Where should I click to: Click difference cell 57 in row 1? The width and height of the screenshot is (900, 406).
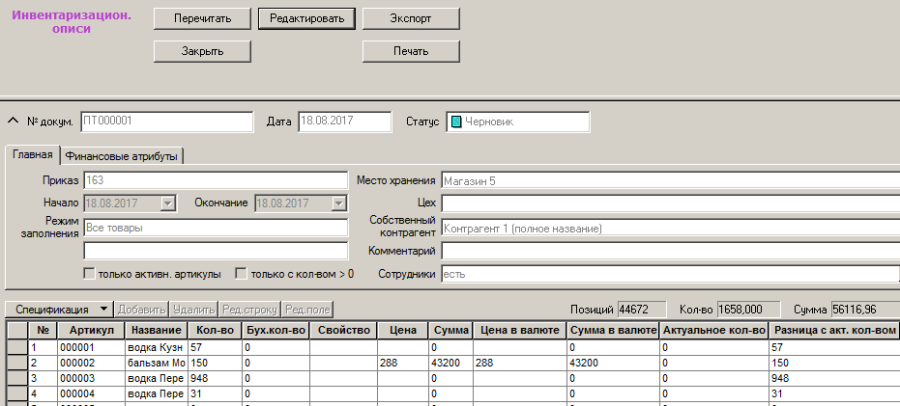point(835,347)
